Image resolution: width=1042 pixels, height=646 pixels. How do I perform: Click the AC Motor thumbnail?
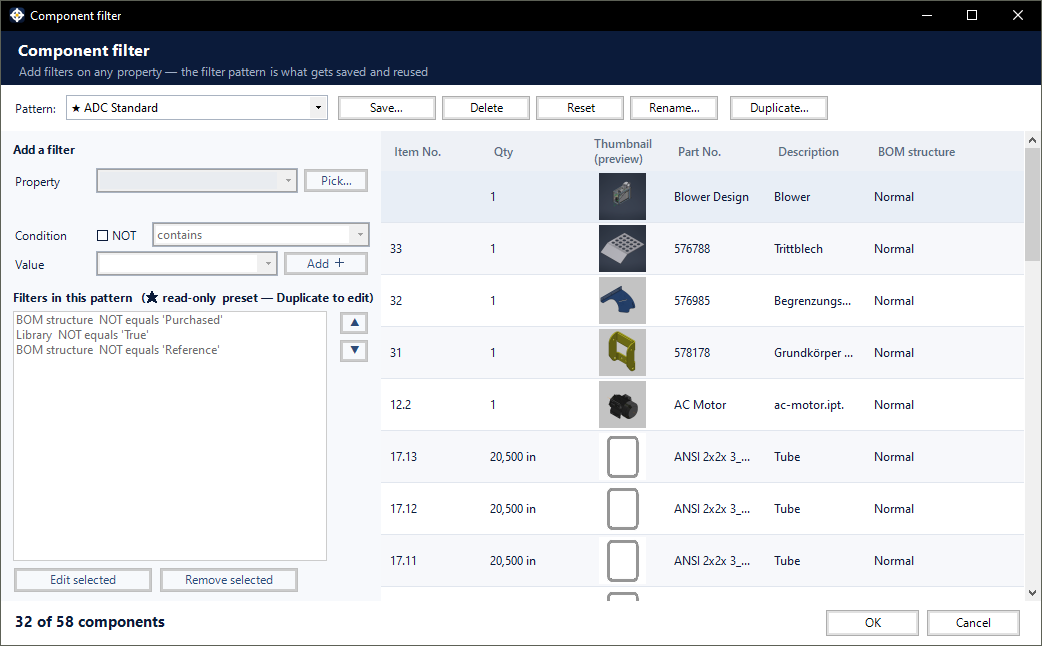click(x=622, y=404)
